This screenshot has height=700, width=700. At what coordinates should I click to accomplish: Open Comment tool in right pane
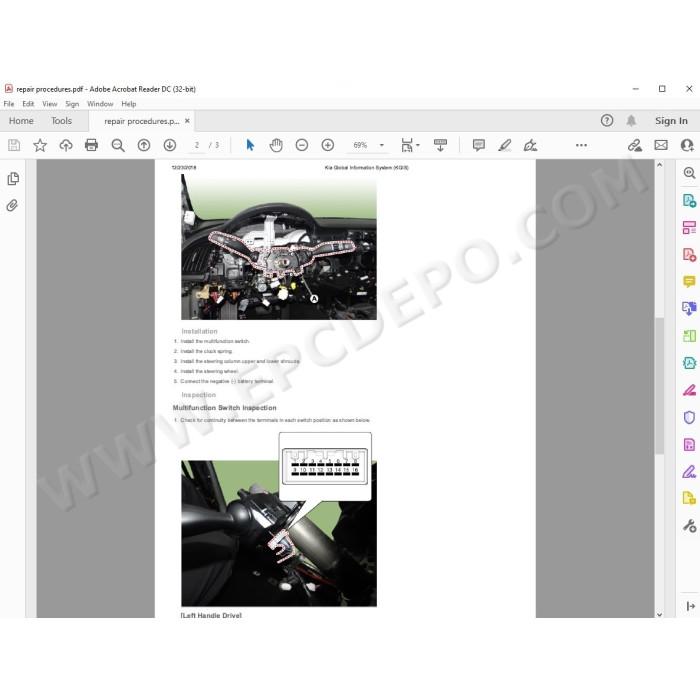(689, 281)
